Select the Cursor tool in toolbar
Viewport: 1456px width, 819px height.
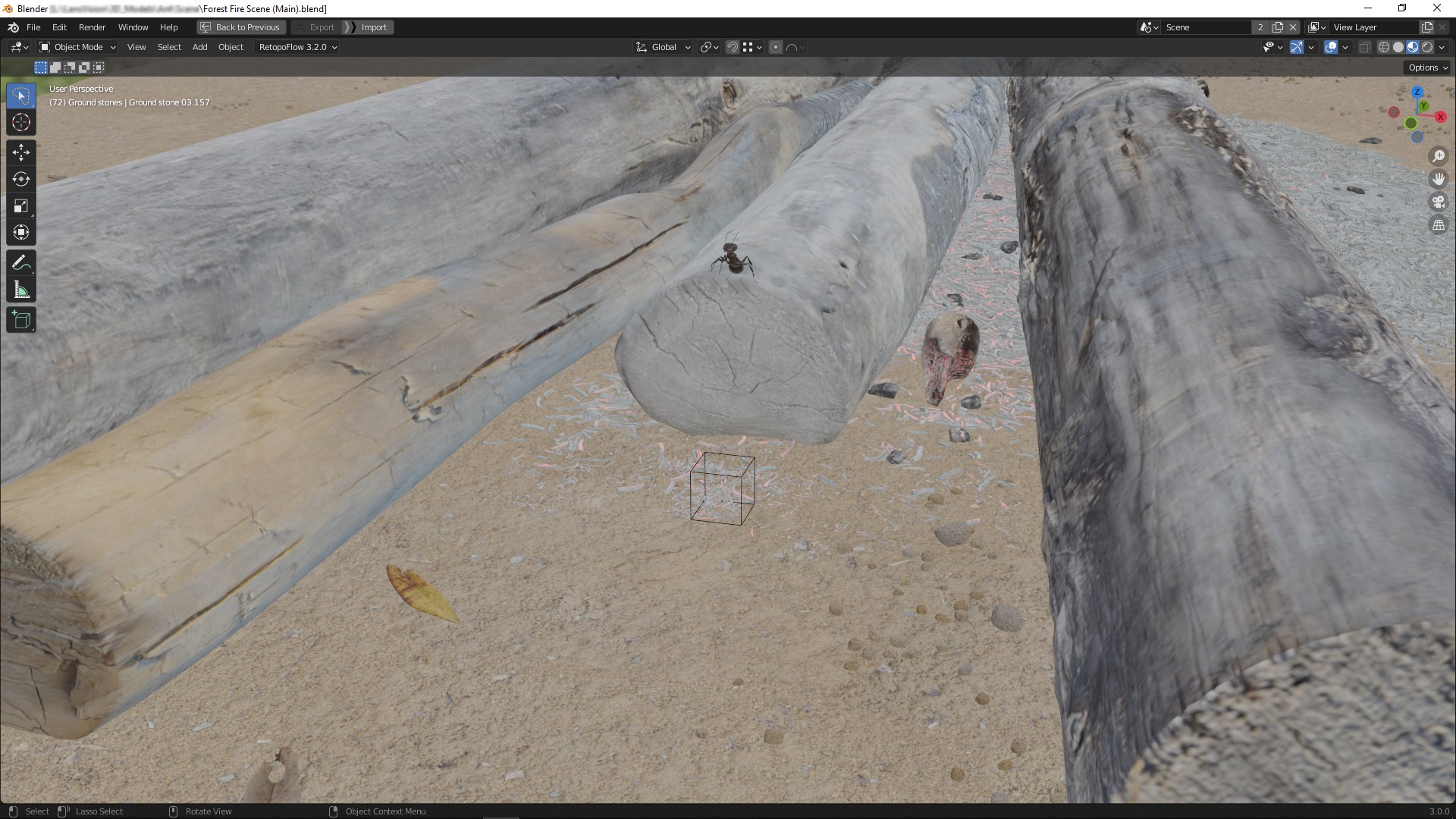pyautogui.click(x=21, y=122)
